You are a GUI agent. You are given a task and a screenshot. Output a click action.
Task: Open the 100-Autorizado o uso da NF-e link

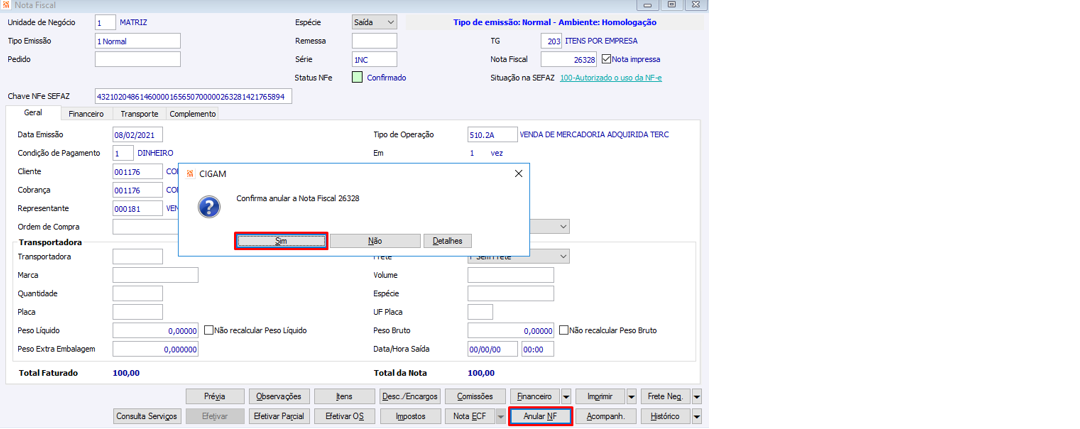[611, 78]
